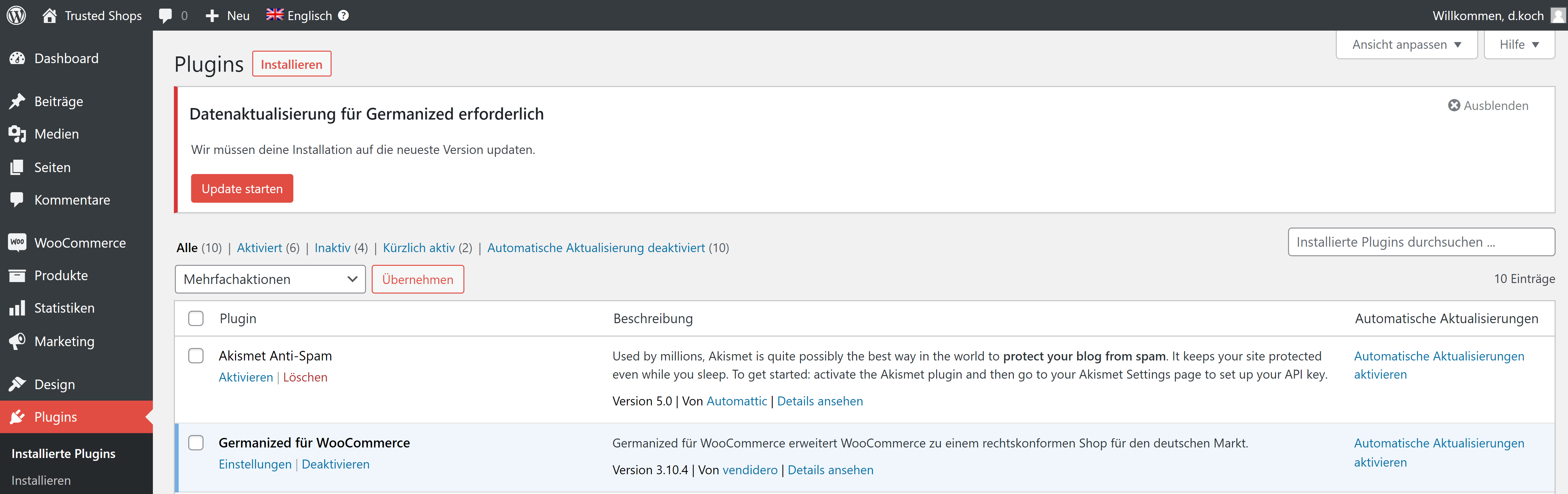Open Installierte Plugins submenu item
Image resolution: width=1568 pixels, height=494 pixels.
point(63,453)
